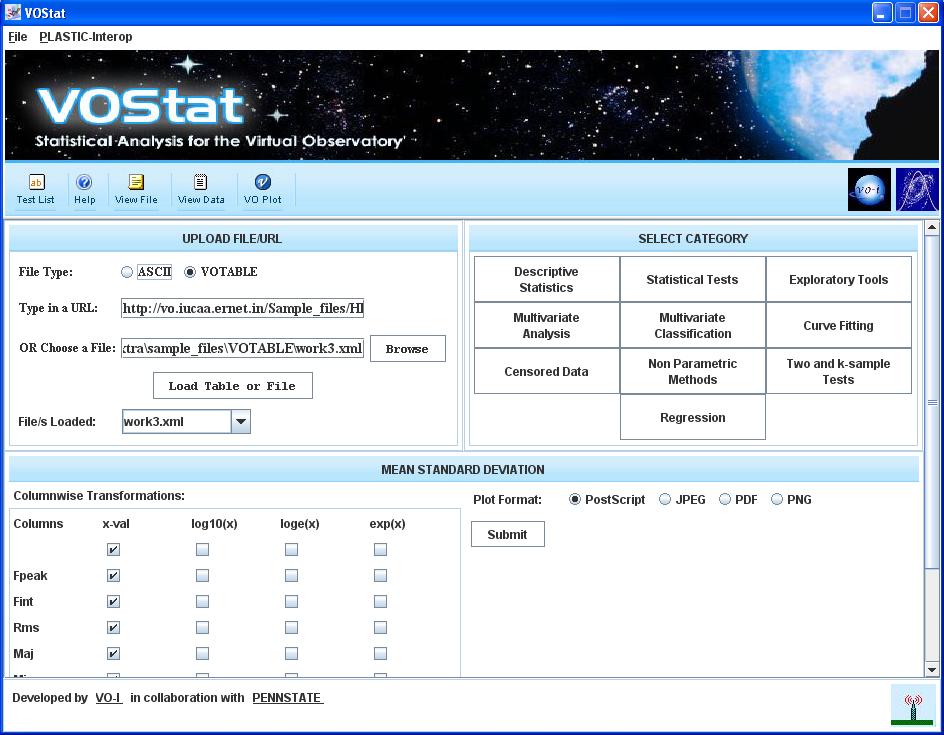Enable log10(x) checkbox for Fint
The image size is (944, 735).
202,601
